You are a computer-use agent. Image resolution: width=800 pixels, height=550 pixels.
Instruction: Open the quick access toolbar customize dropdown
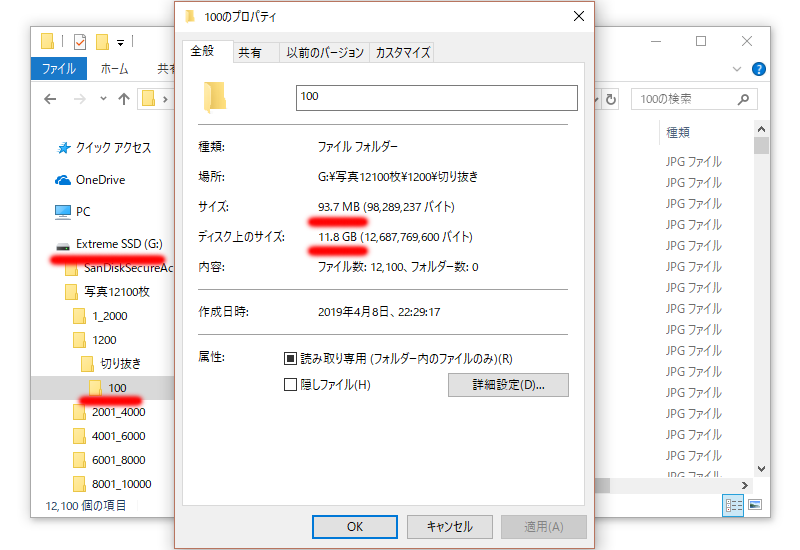pyautogui.click(x=120, y=43)
